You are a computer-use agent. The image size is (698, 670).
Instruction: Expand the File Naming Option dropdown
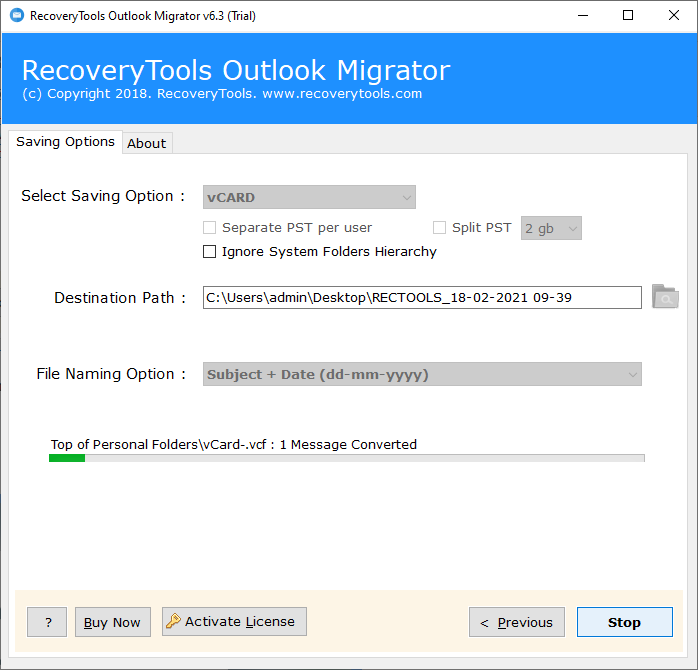click(x=422, y=374)
